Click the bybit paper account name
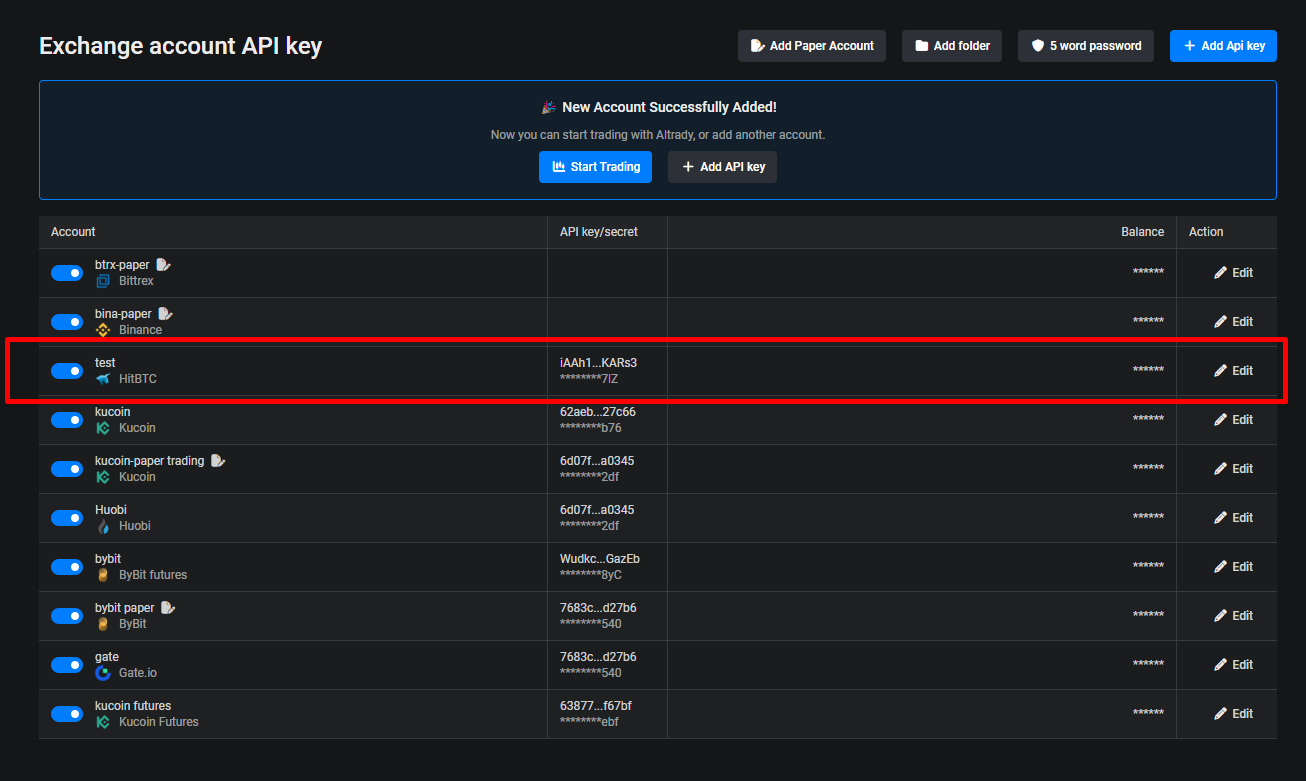The image size is (1306, 781). click(x=125, y=608)
